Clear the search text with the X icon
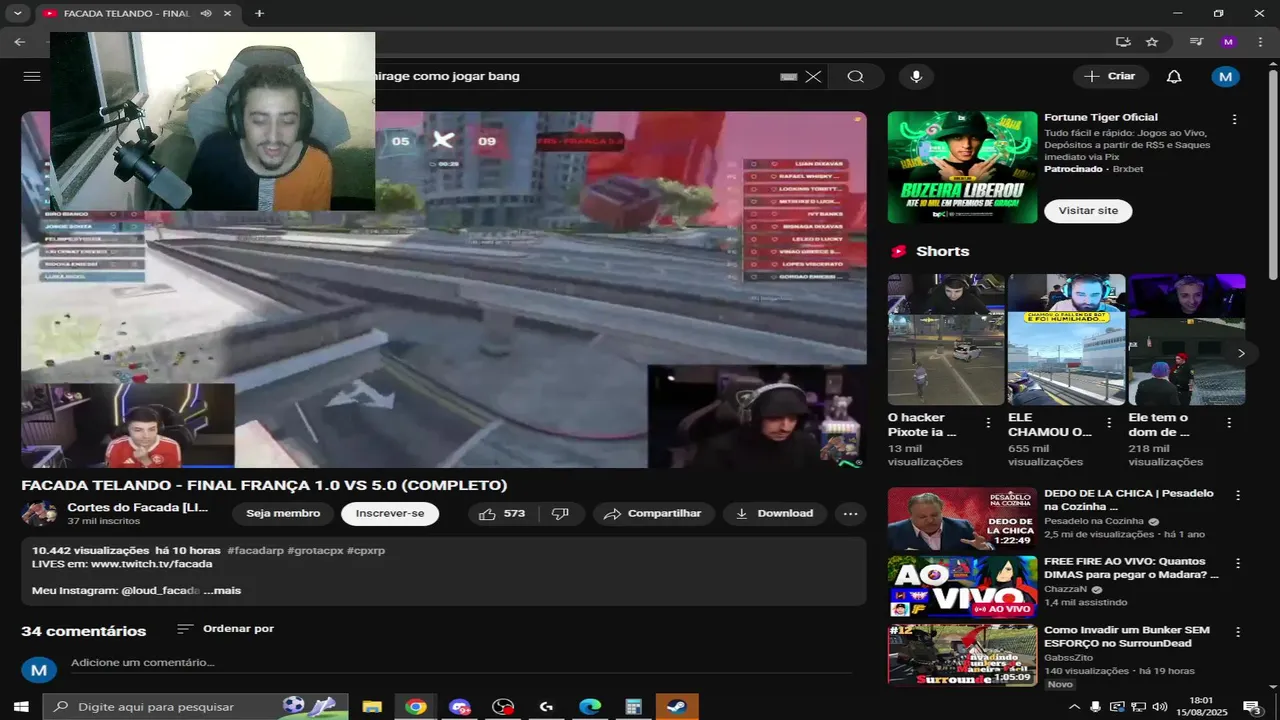Screen dimensions: 1280x720 pos(813,76)
